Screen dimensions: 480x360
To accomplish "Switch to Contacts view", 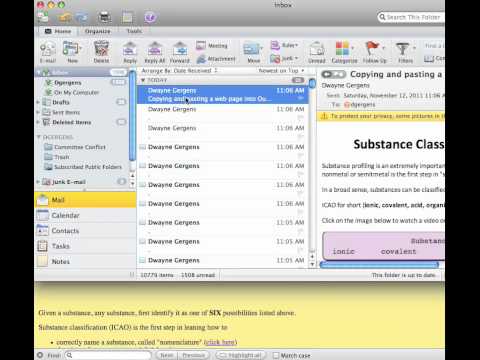I will (85, 231).
